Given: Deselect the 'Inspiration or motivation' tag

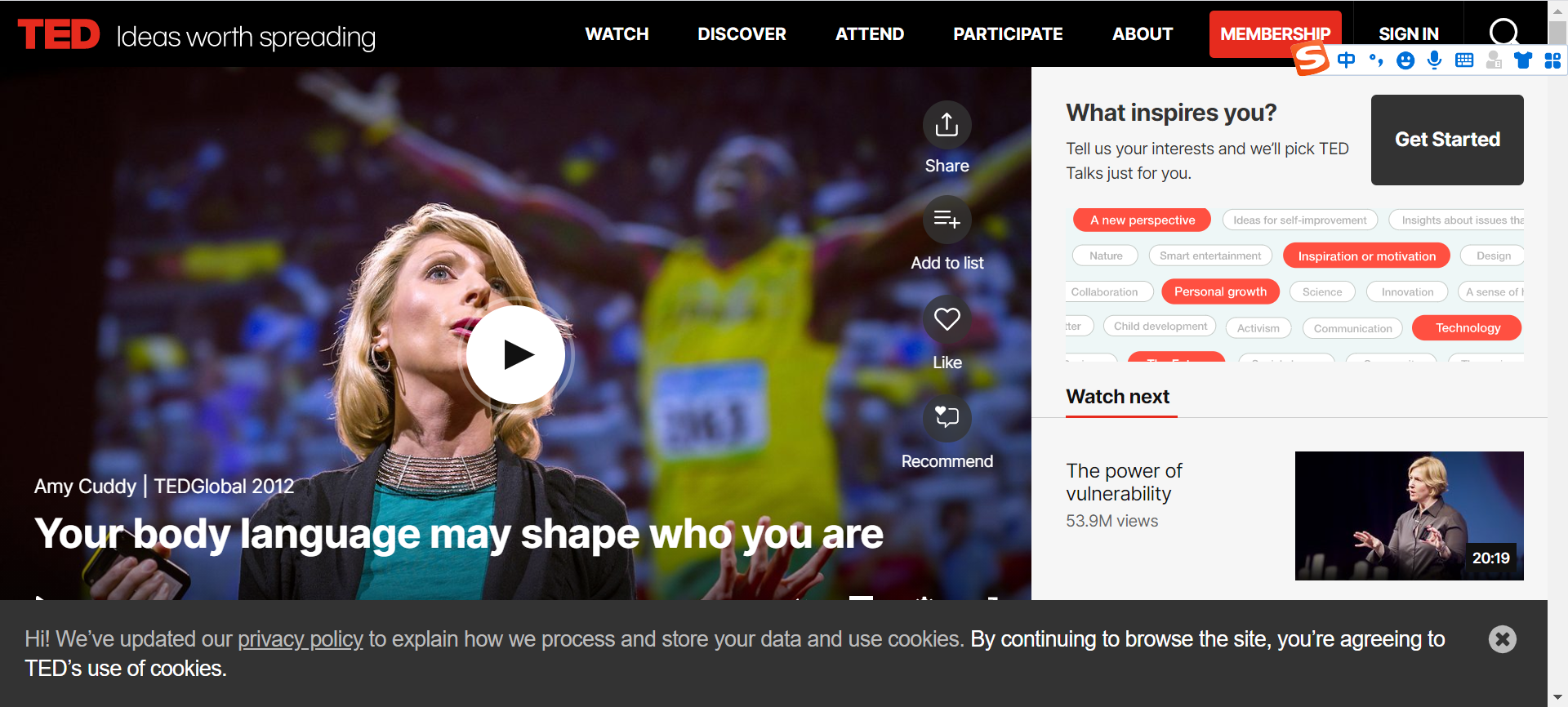Looking at the screenshot, I should click(x=1366, y=256).
